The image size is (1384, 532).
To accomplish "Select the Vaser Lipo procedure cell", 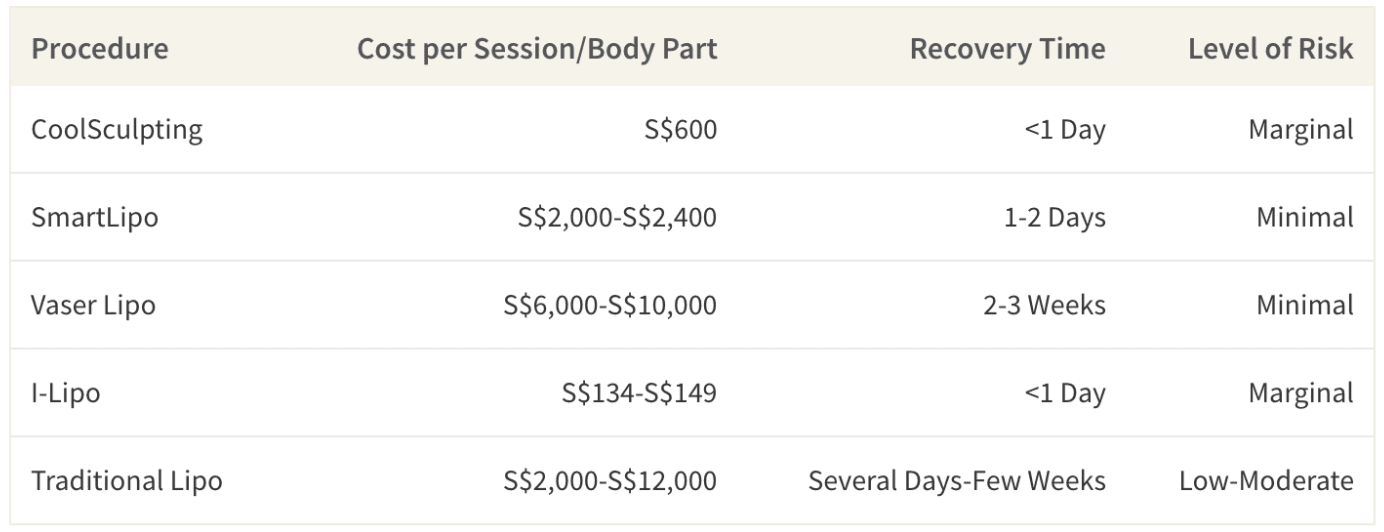I will pyautogui.click(x=94, y=305).
